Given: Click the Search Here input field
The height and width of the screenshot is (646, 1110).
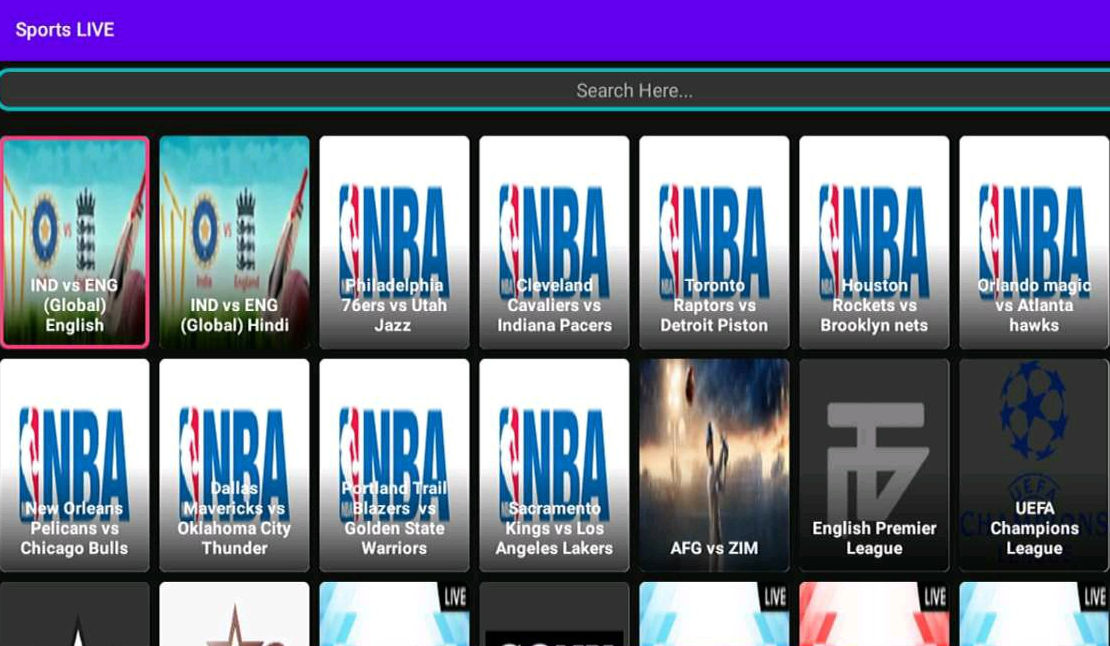Looking at the screenshot, I should [x=556, y=91].
